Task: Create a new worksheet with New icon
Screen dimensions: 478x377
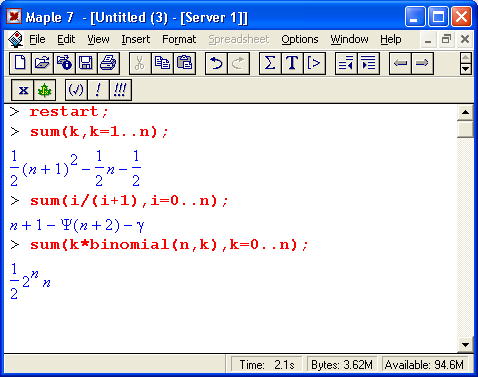Action: click(20, 63)
